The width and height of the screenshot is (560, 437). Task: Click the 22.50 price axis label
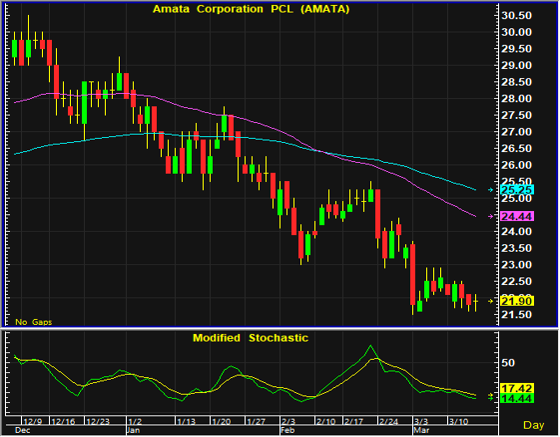tap(516, 281)
